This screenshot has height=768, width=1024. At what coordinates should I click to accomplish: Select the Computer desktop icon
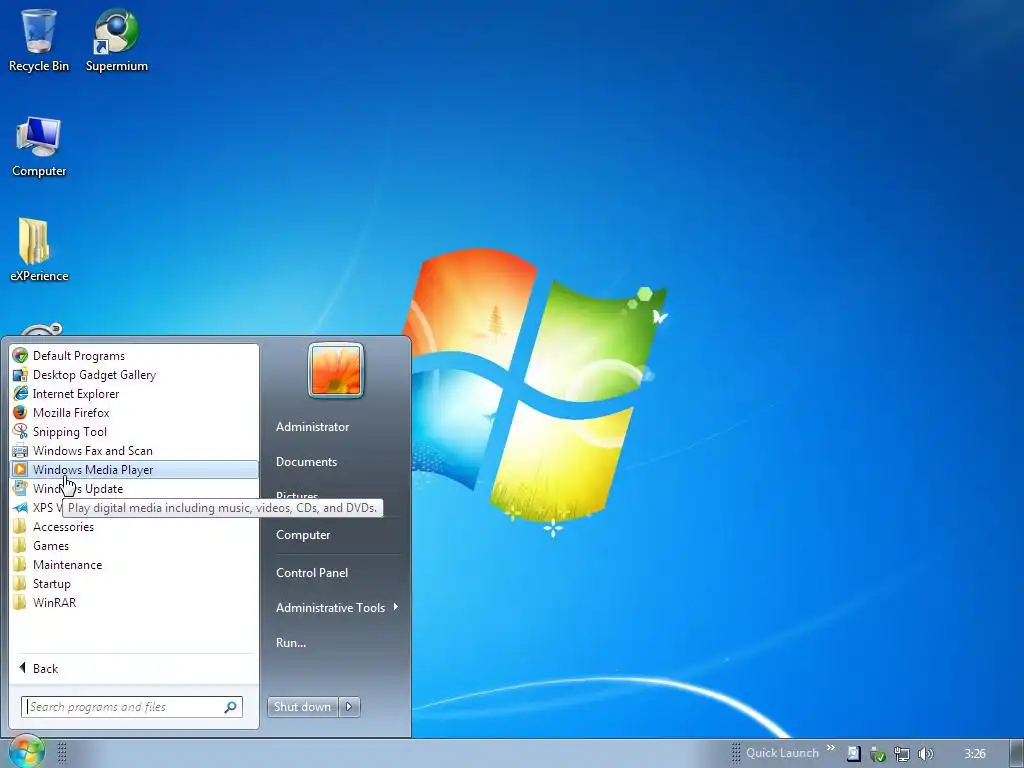[x=39, y=147]
